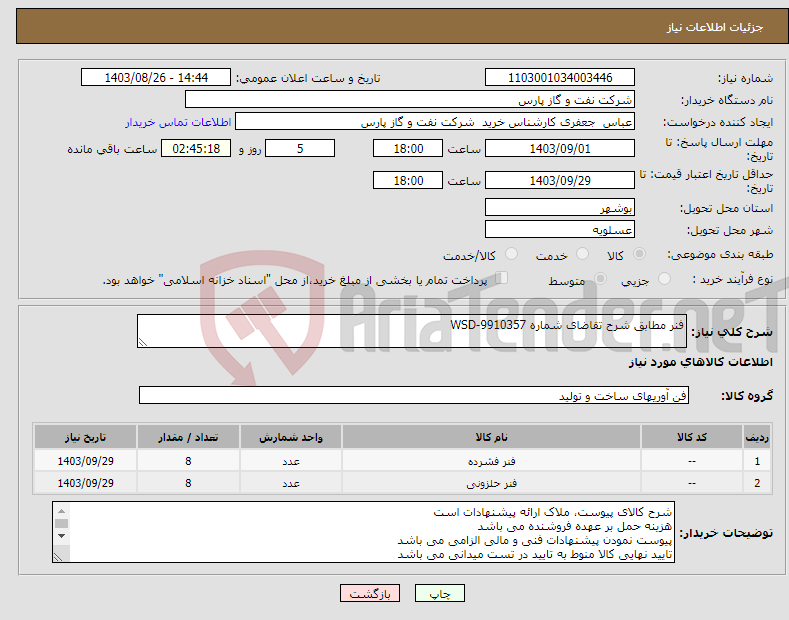This screenshot has height=620, width=789.
Task: Click the نام کالا column header
Action: point(492,437)
